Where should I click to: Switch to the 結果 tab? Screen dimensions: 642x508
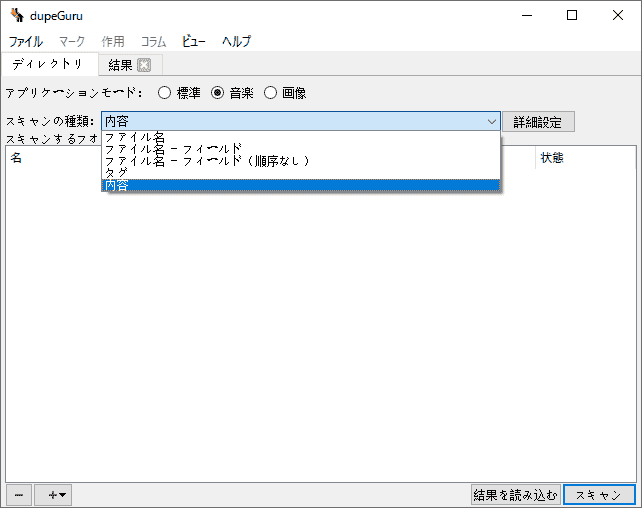point(120,65)
